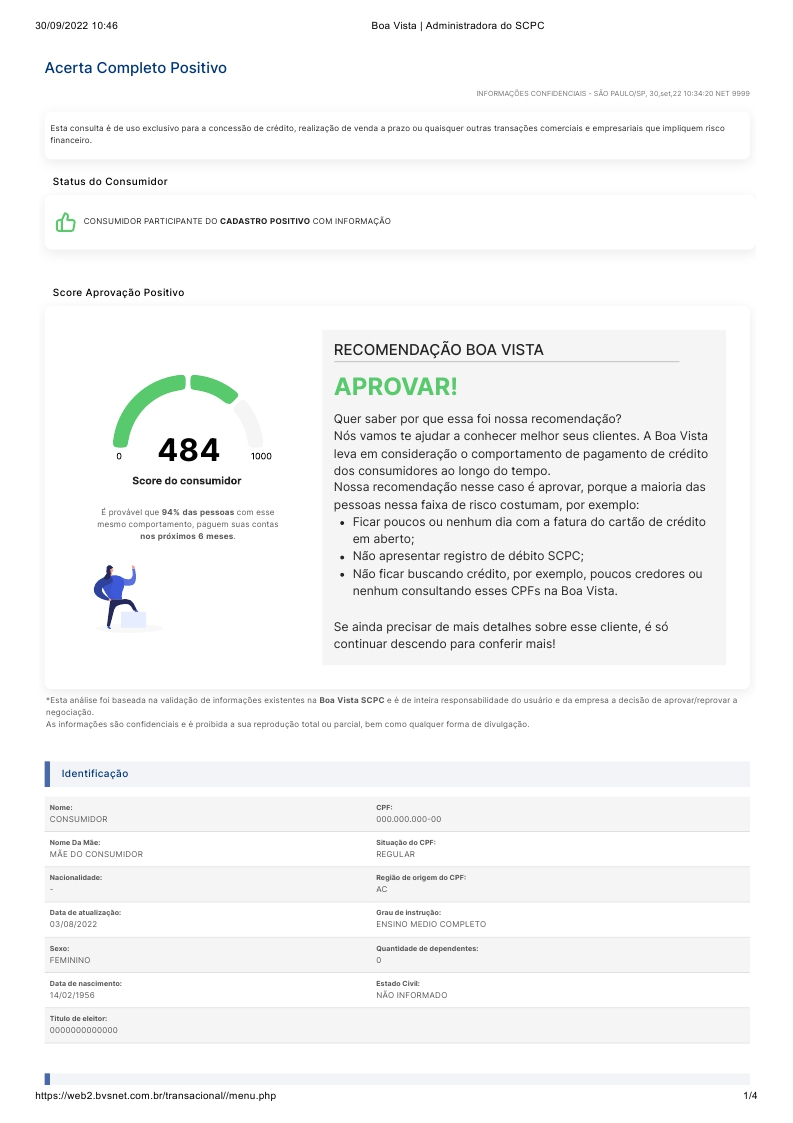Click the Boa Vista SCPC bold disclaimer text
Image resolution: width=793 pixels, height=1123 pixels.
(352, 700)
